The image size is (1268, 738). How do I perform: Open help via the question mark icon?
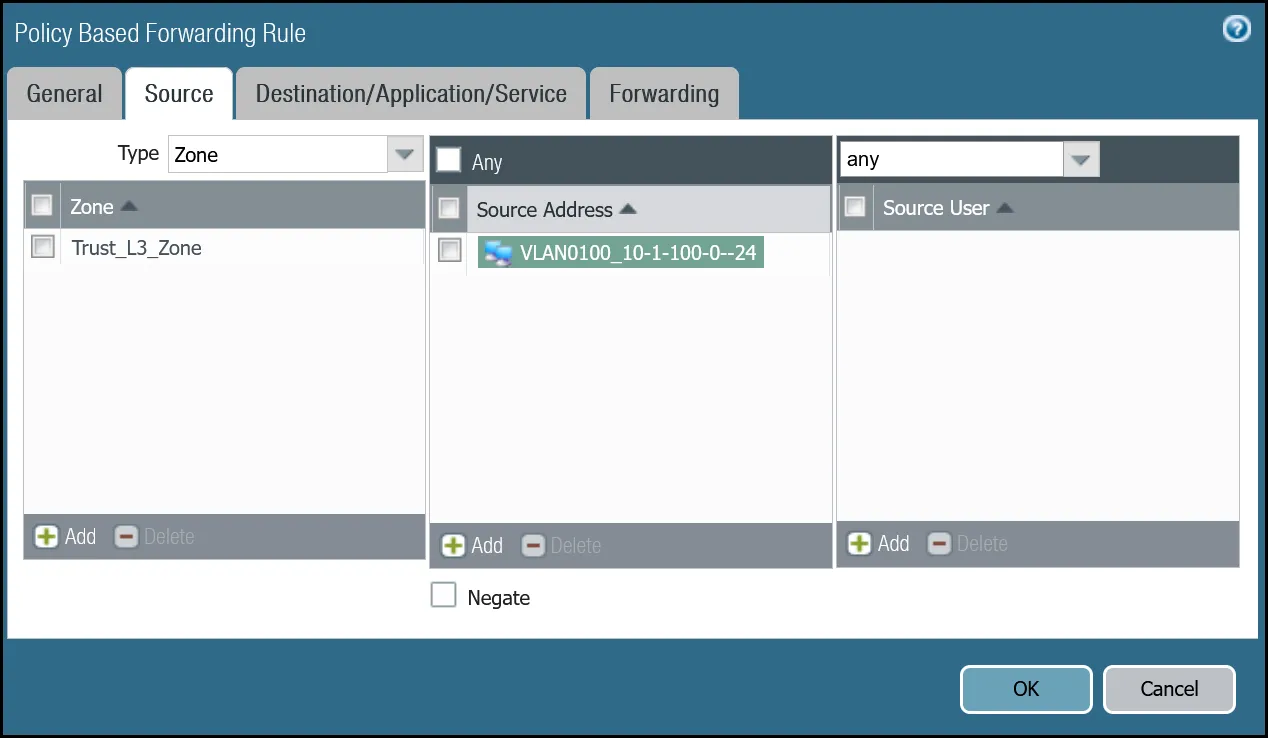click(x=1235, y=29)
